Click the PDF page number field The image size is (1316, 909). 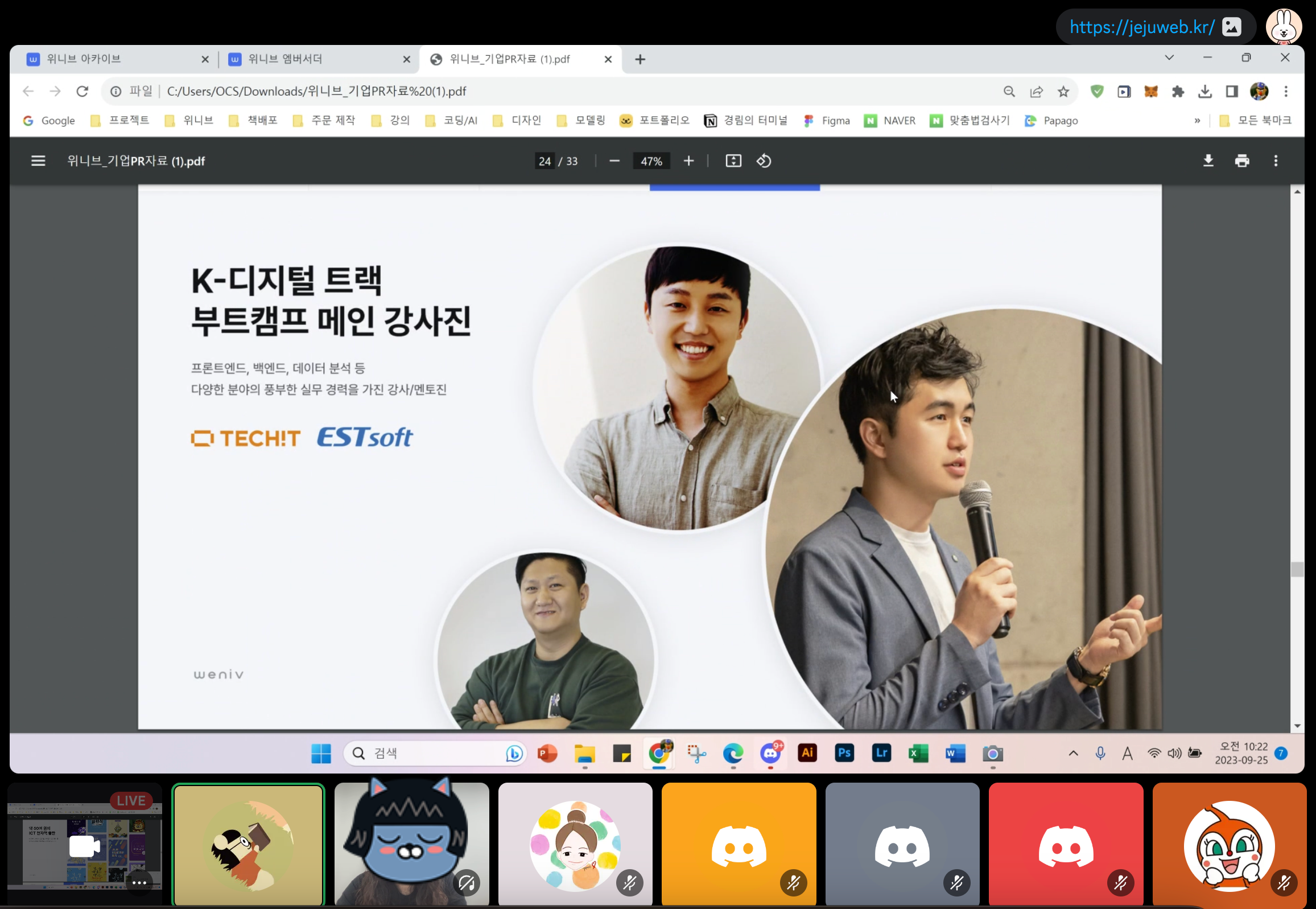(x=544, y=161)
